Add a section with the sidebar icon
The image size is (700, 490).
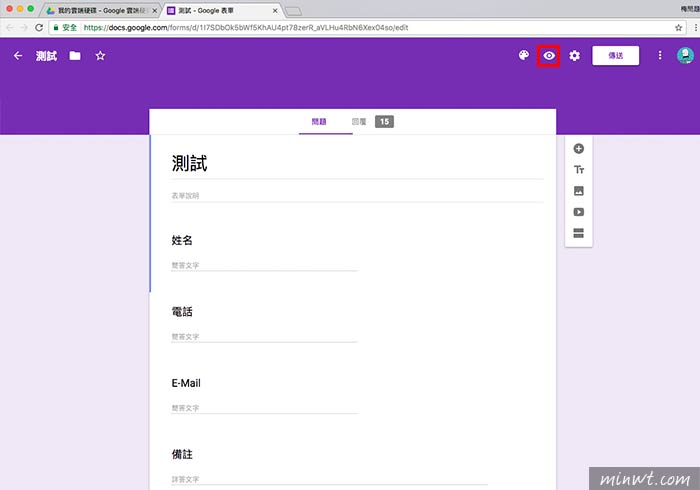tap(579, 233)
